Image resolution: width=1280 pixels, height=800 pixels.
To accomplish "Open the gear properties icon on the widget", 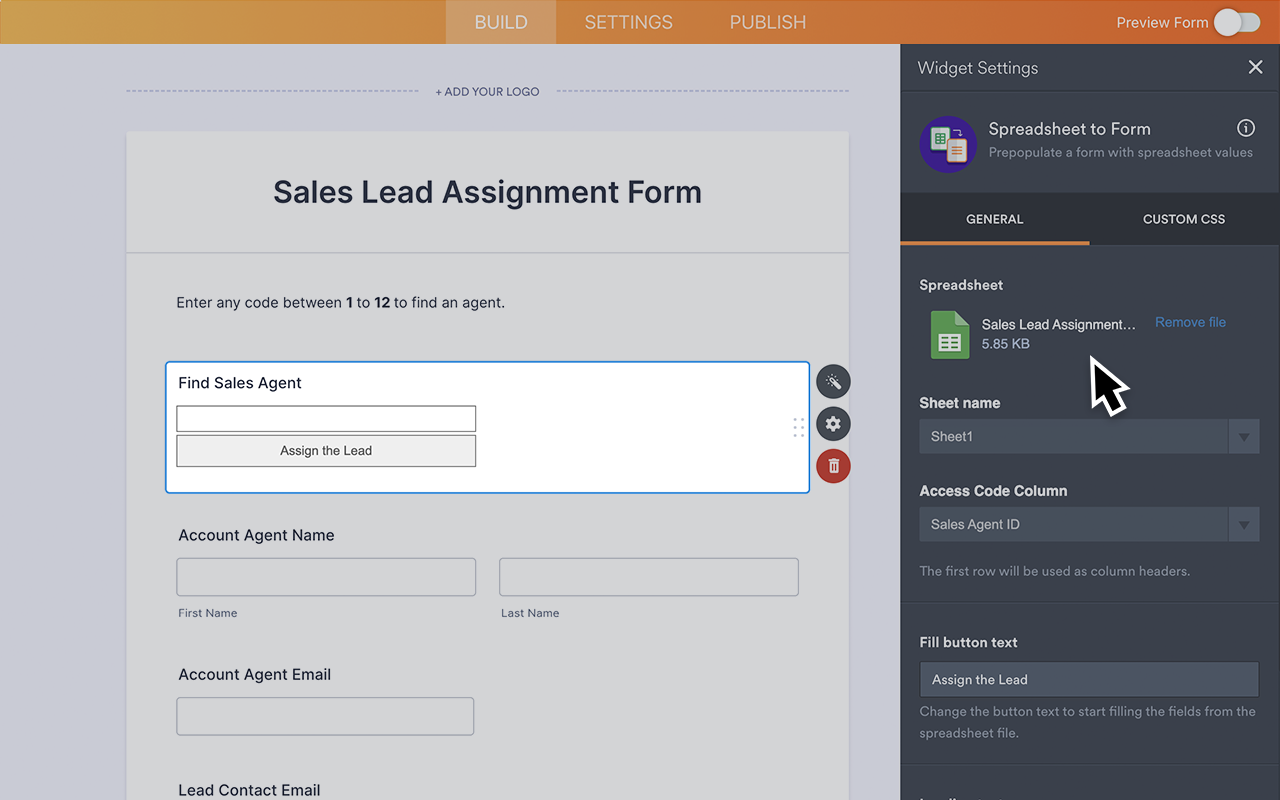I will pos(833,423).
